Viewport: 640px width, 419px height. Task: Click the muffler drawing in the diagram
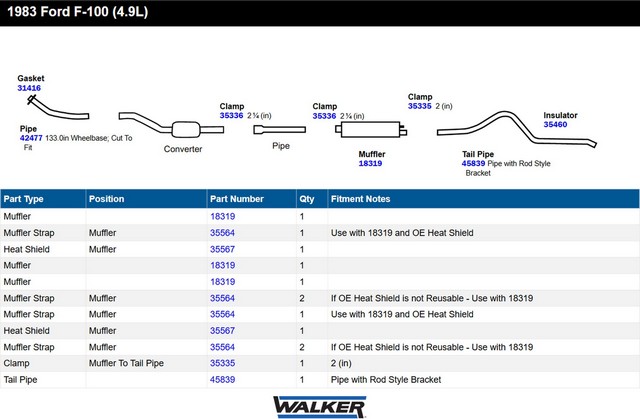[371, 129]
